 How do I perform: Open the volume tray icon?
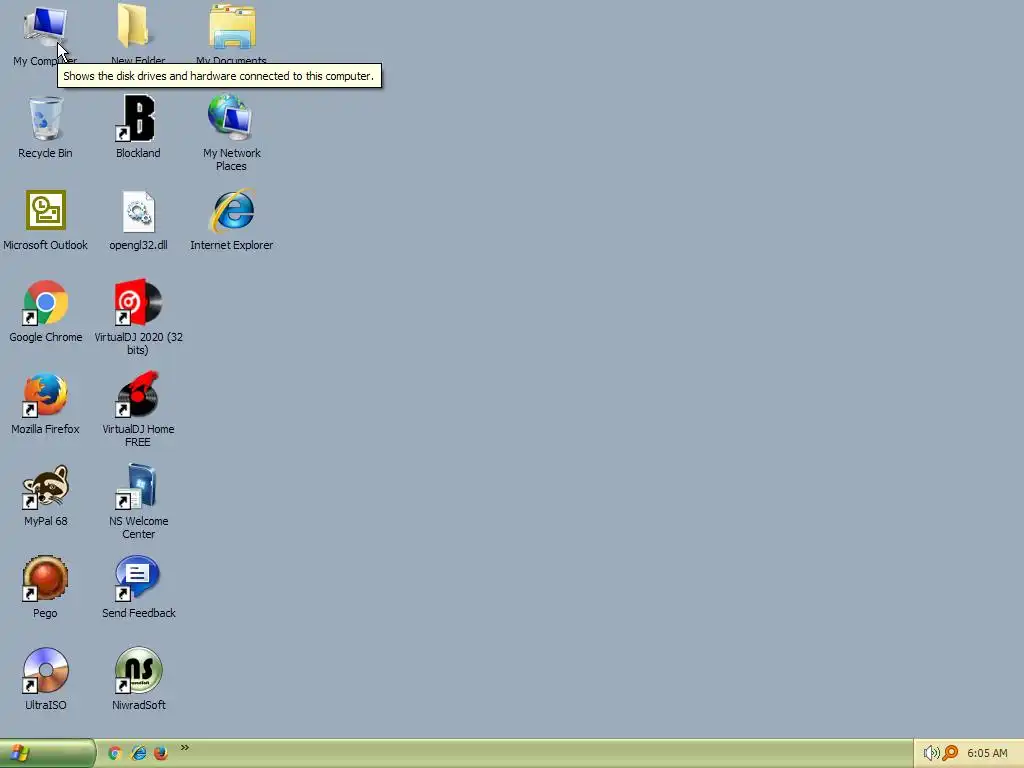click(x=931, y=753)
